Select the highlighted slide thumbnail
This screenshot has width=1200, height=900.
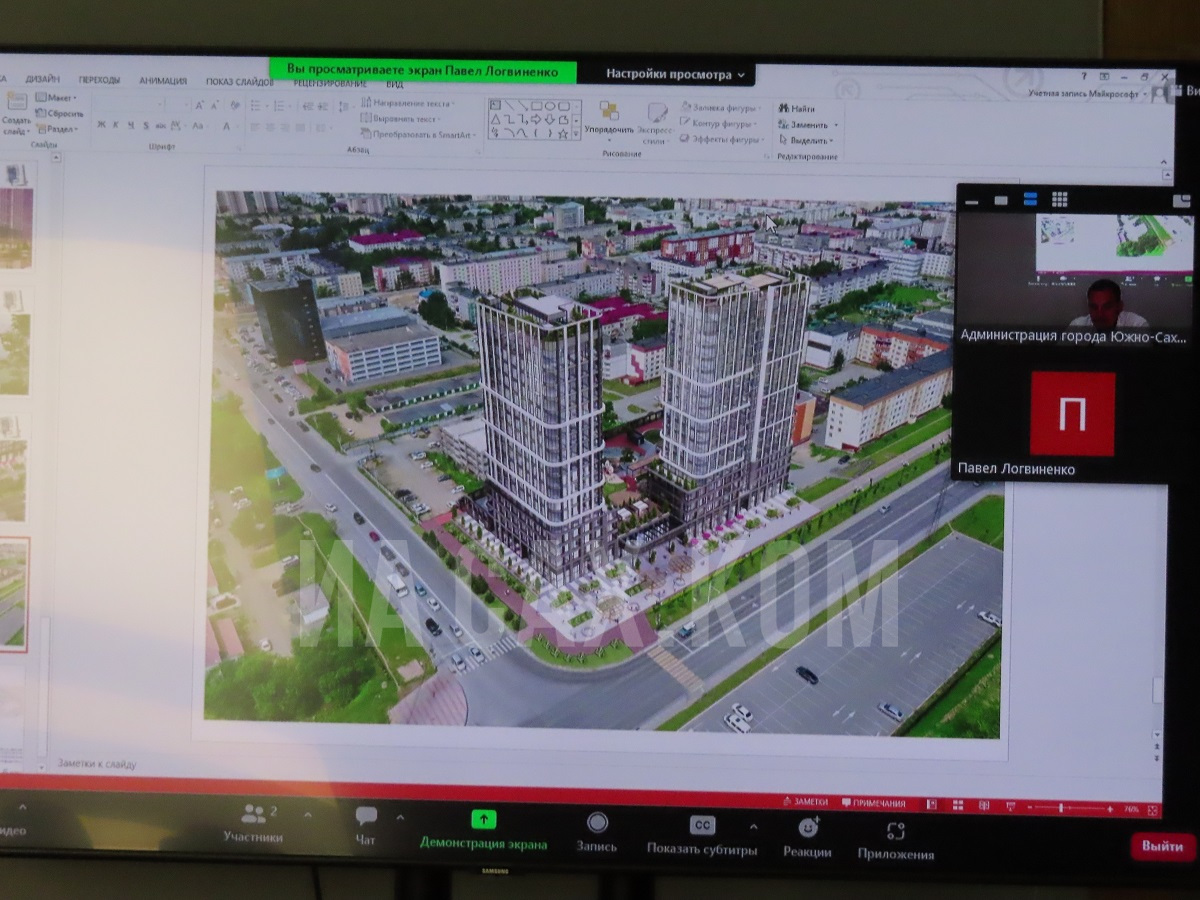pyautogui.click(x=13, y=595)
